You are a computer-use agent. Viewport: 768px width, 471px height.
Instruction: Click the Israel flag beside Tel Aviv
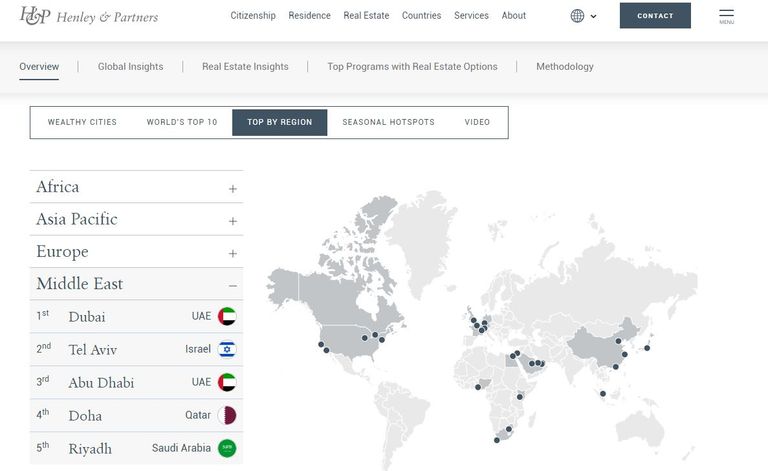(x=227, y=349)
